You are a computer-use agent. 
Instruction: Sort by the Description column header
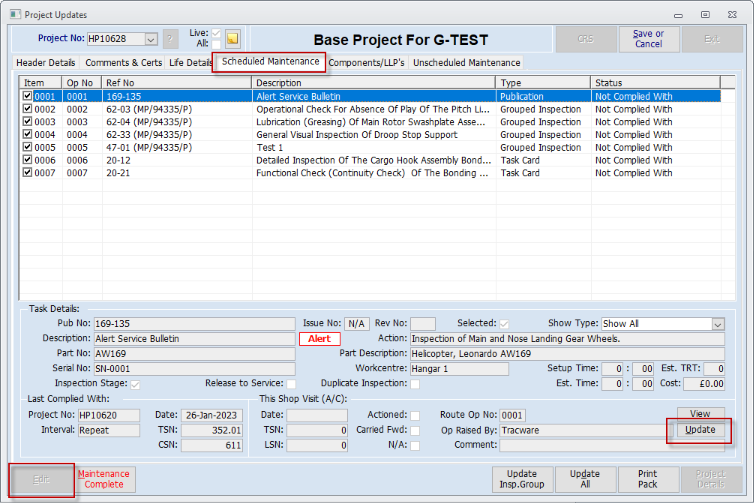pos(373,83)
